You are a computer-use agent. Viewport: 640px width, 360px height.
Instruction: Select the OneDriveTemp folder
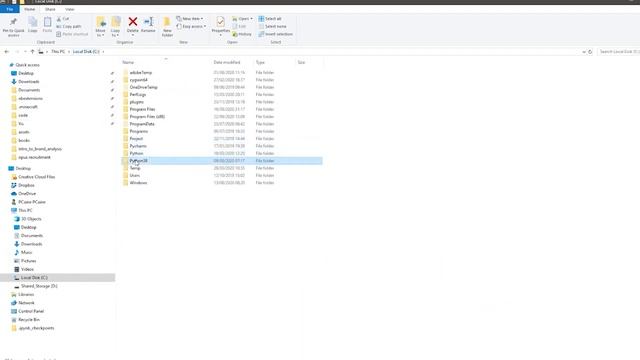(143, 87)
